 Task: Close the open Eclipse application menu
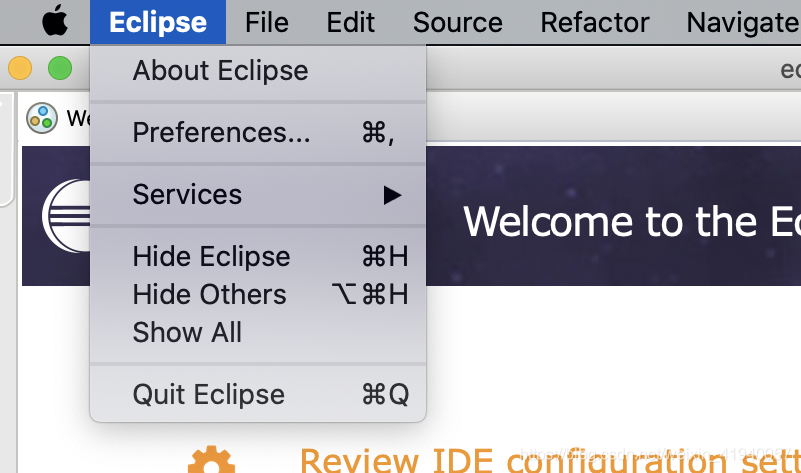pyautogui.click(x=158, y=22)
